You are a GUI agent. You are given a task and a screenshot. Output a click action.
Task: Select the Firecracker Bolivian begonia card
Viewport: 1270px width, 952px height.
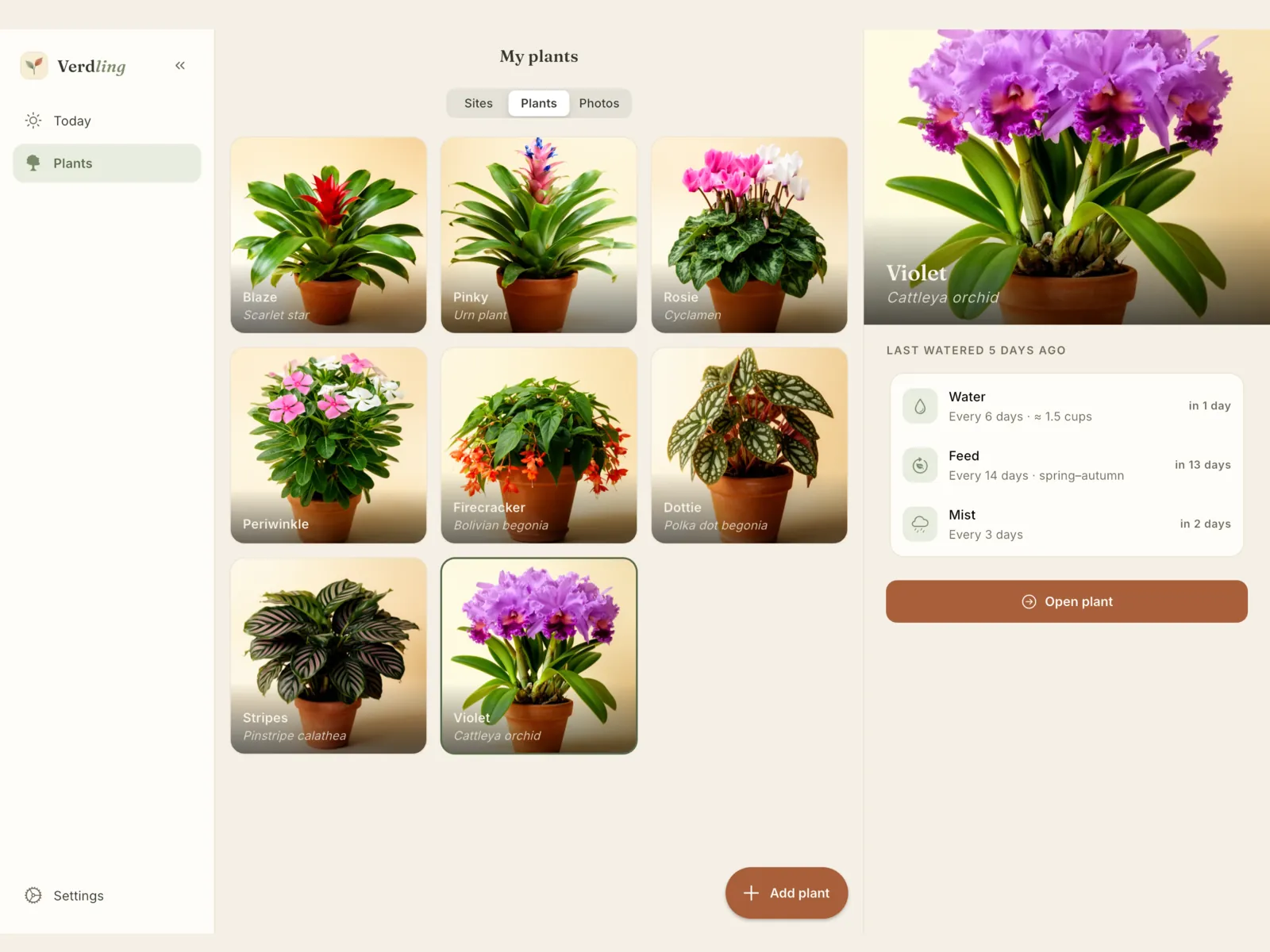539,445
